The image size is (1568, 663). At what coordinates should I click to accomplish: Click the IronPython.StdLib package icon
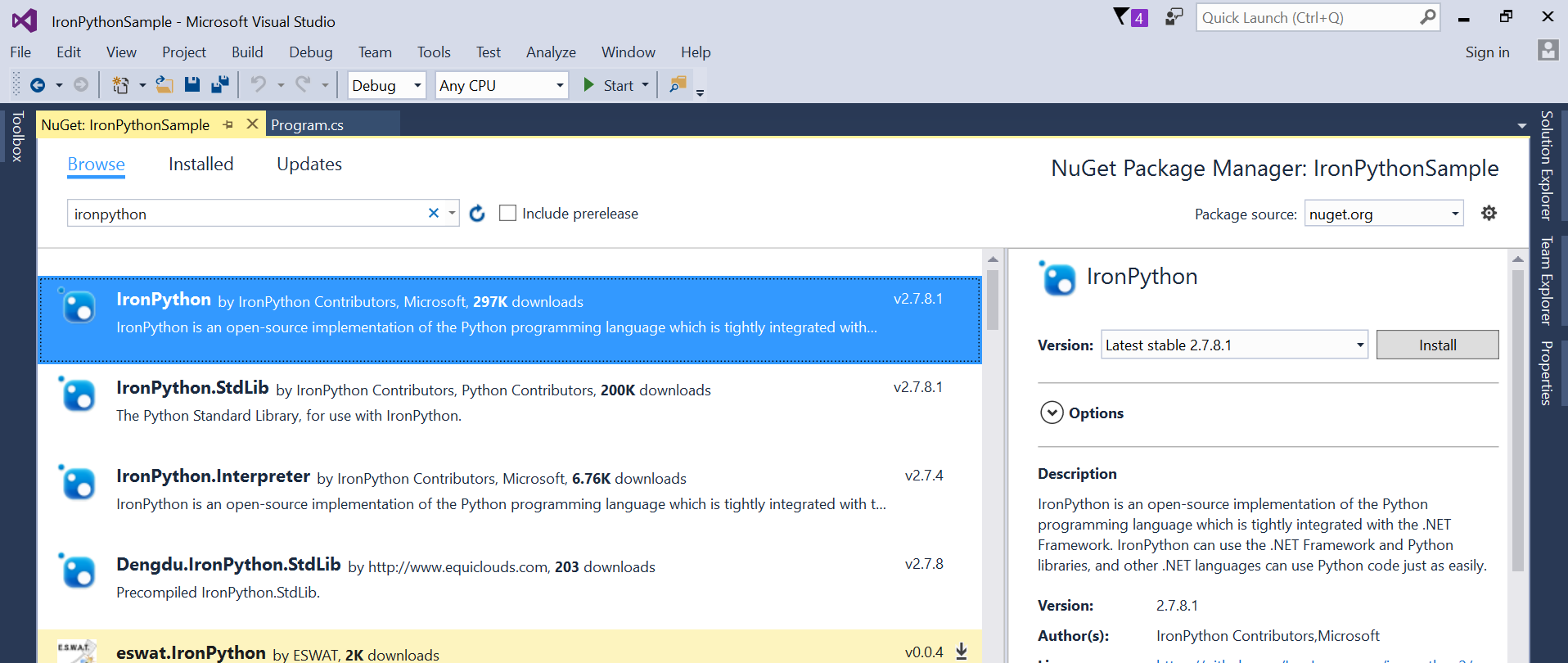pos(78,395)
